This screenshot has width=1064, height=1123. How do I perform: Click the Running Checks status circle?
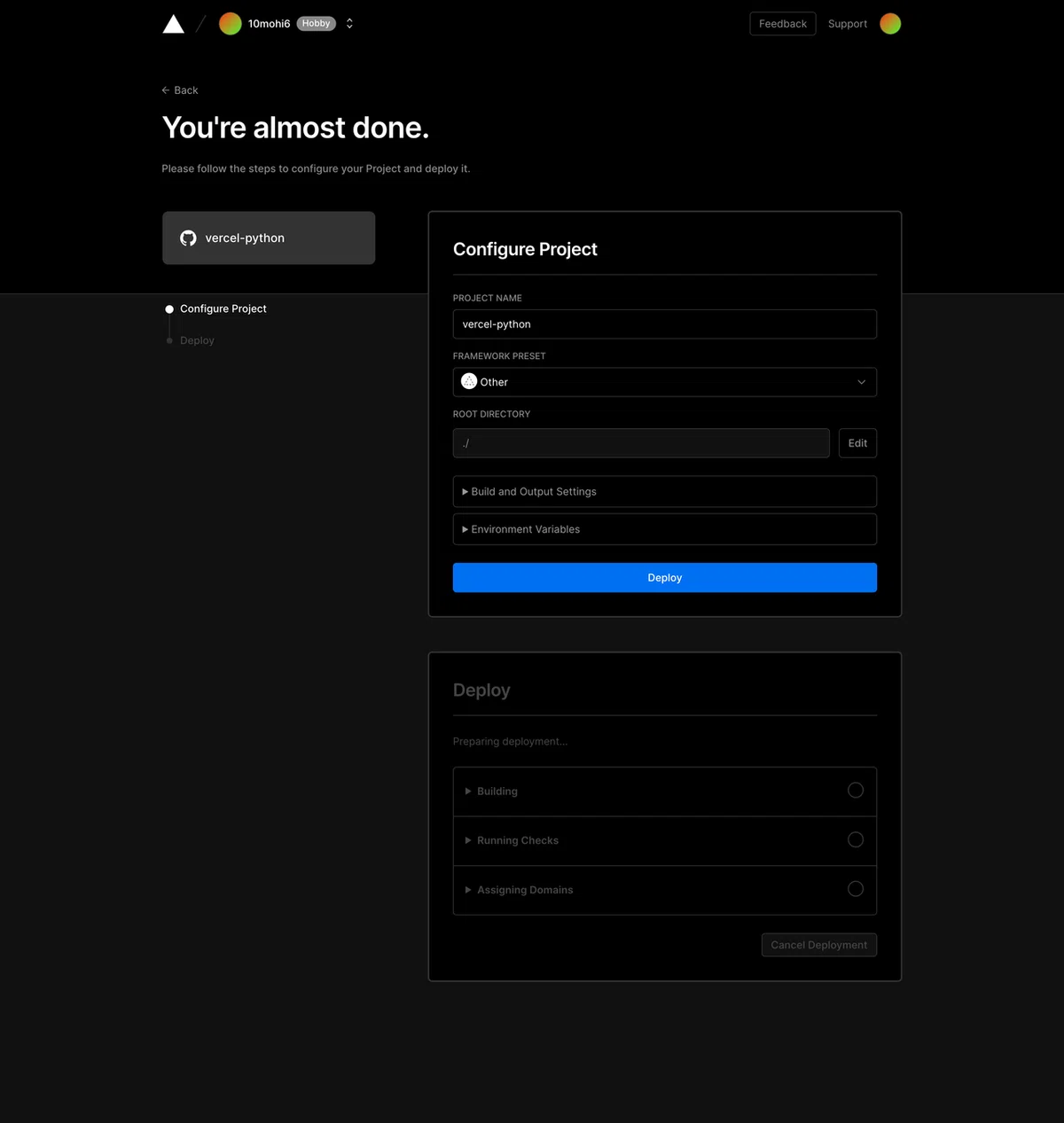click(856, 839)
